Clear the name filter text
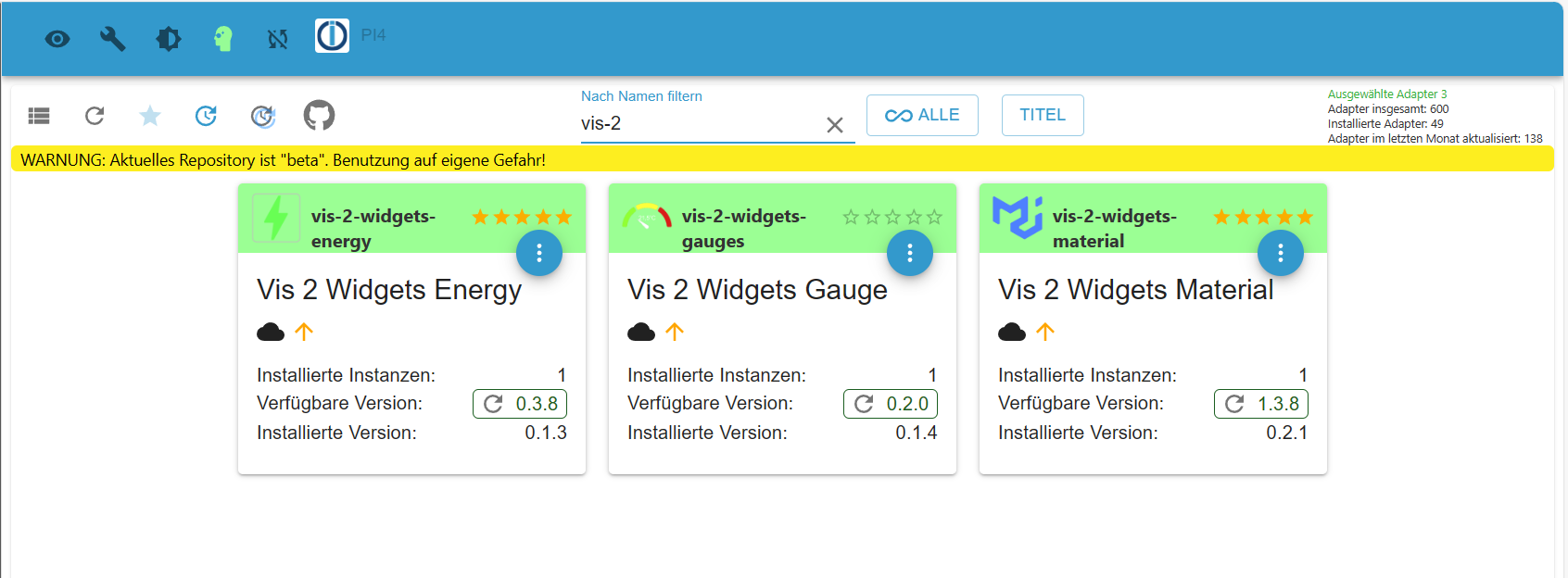Viewport: 1568px width, 578px height. [x=835, y=125]
